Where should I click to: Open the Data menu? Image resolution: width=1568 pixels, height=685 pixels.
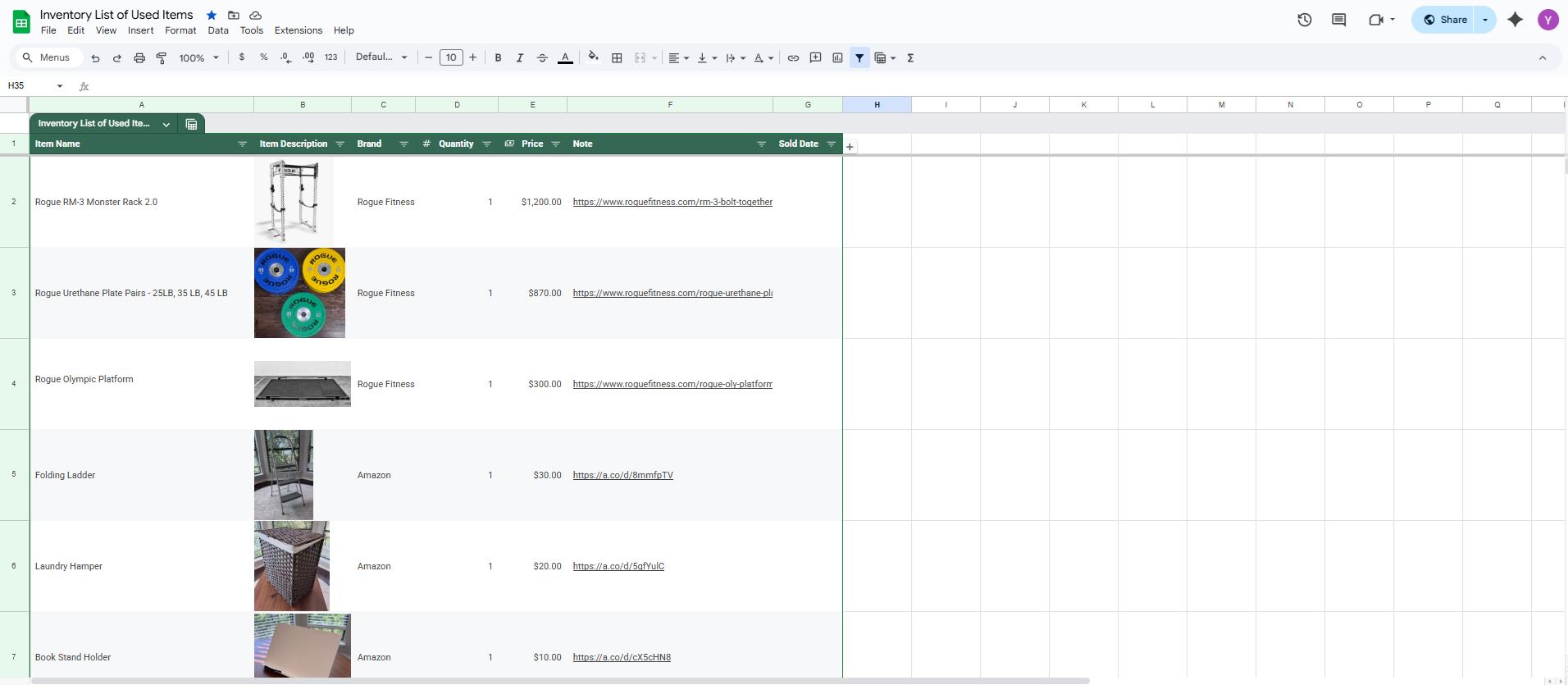click(218, 30)
